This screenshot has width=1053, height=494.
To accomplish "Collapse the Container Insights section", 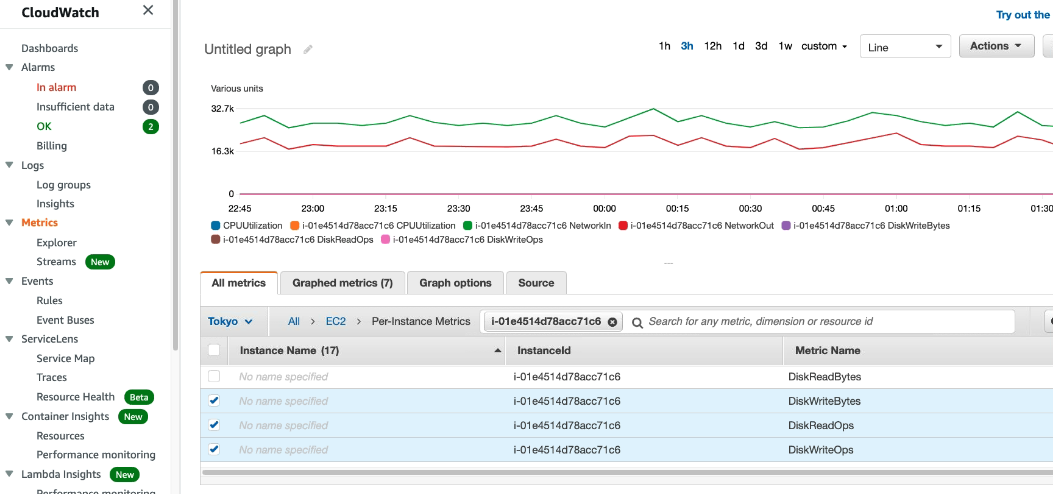I will click(9, 416).
